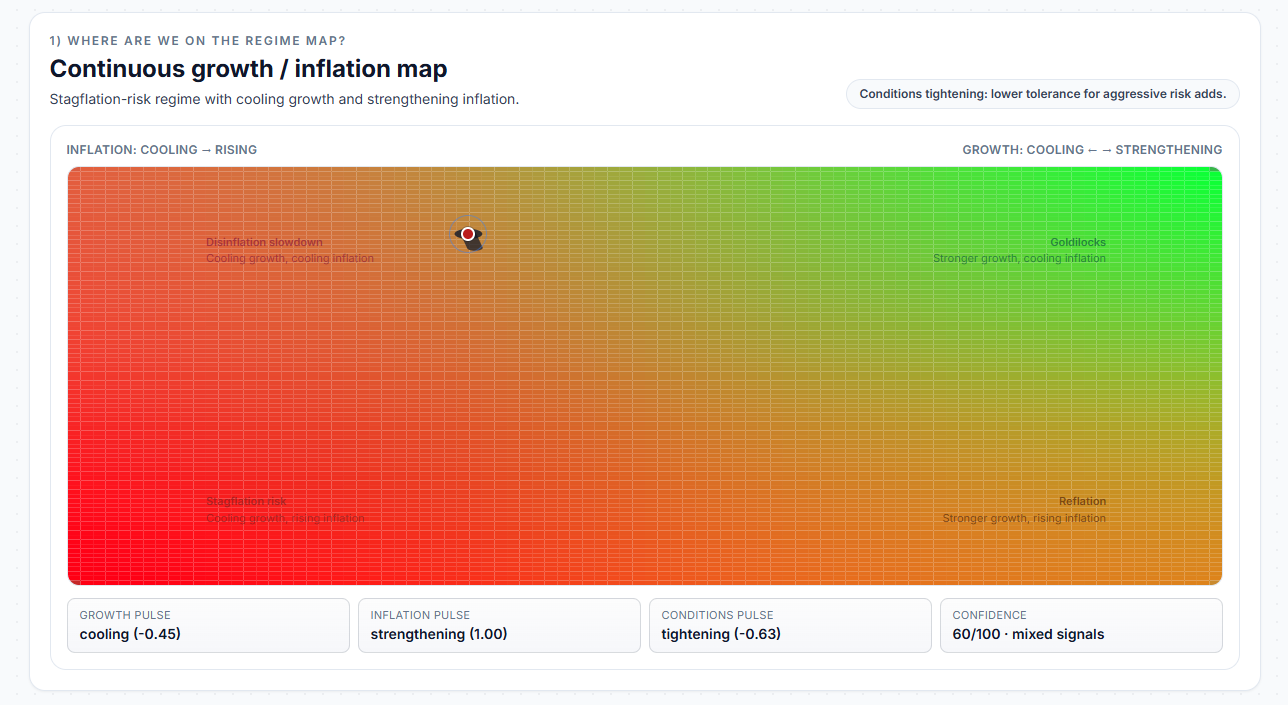Click the Stronger growth, cooling inflation description
Image resolution: width=1288 pixels, height=705 pixels.
coord(1019,259)
